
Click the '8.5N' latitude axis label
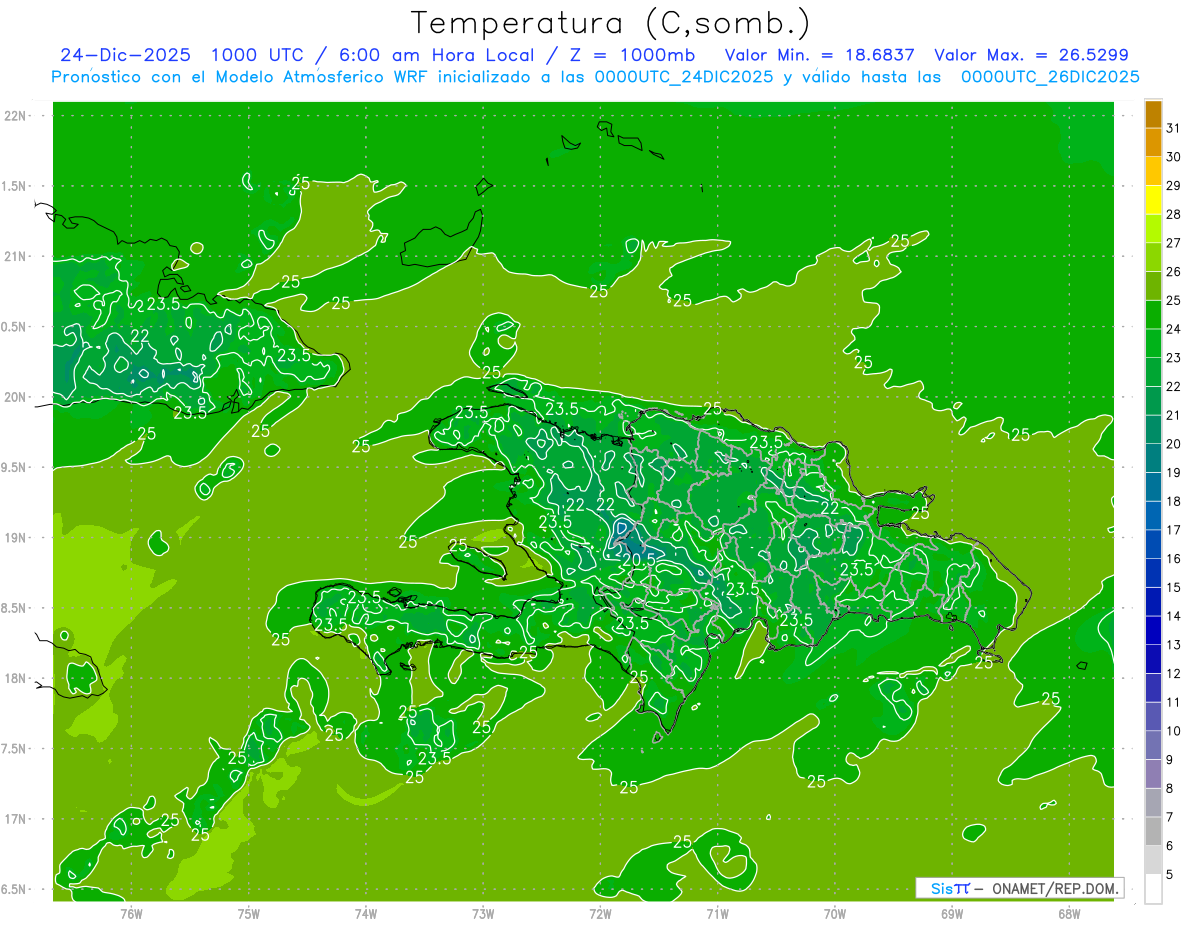[15, 608]
